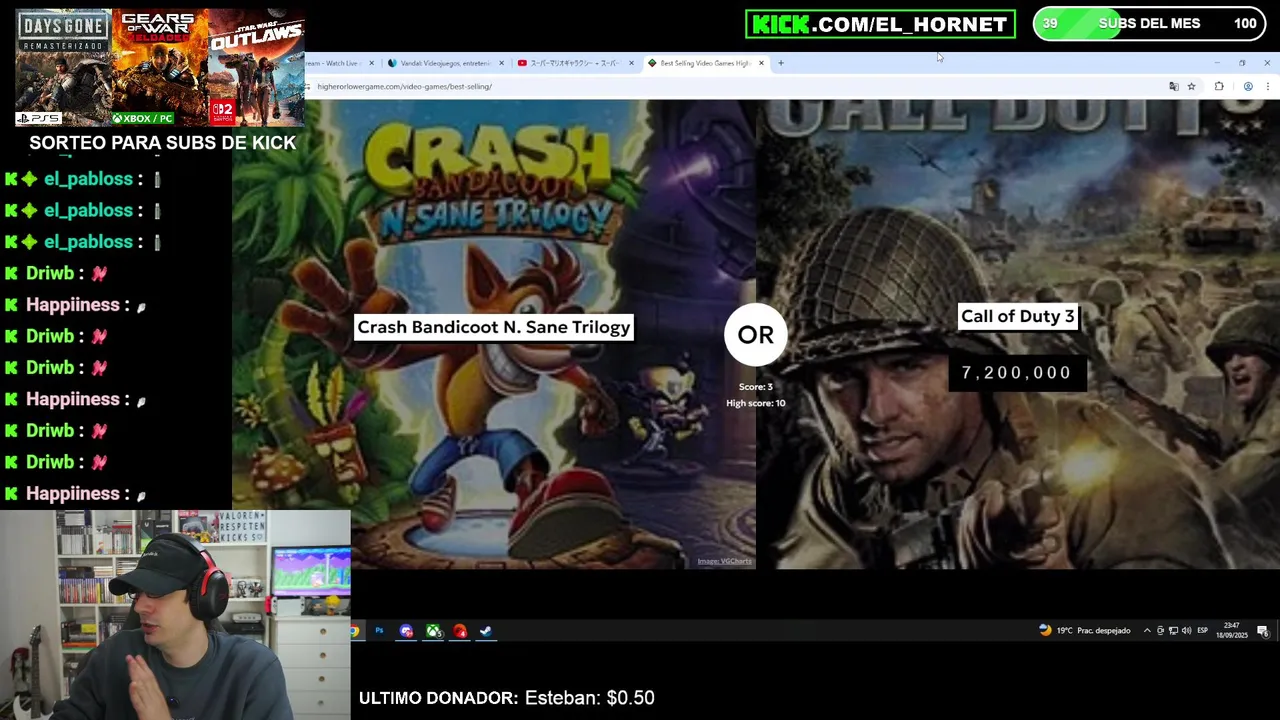Click the last Happiiness chat message
The height and width of the screenshot is (720, 1280).
point(76,493)
